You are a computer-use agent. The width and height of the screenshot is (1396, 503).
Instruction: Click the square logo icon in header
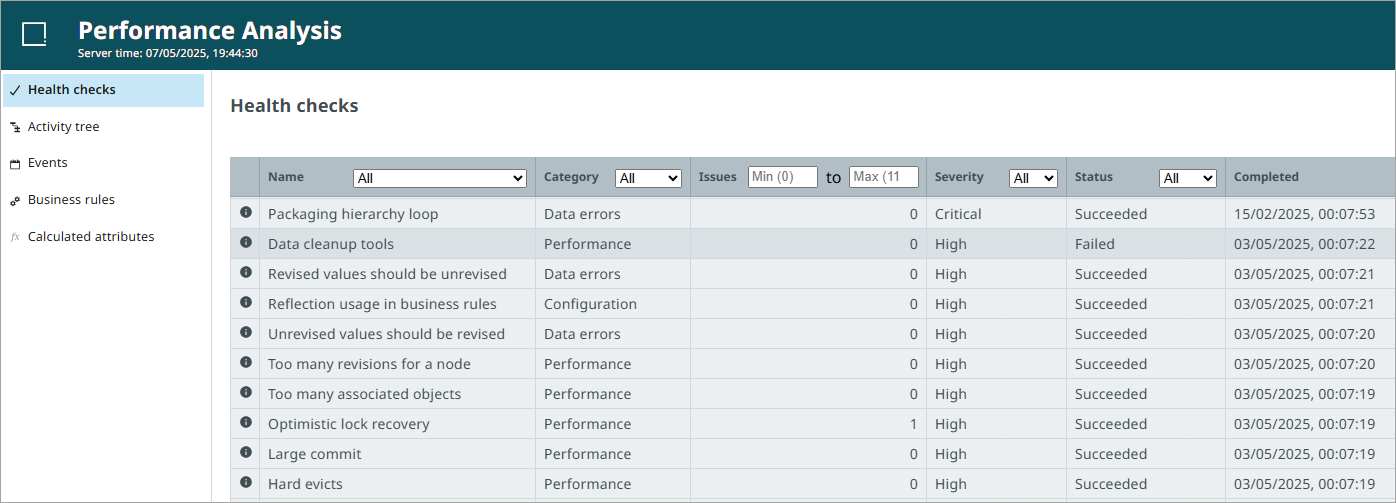34,35
